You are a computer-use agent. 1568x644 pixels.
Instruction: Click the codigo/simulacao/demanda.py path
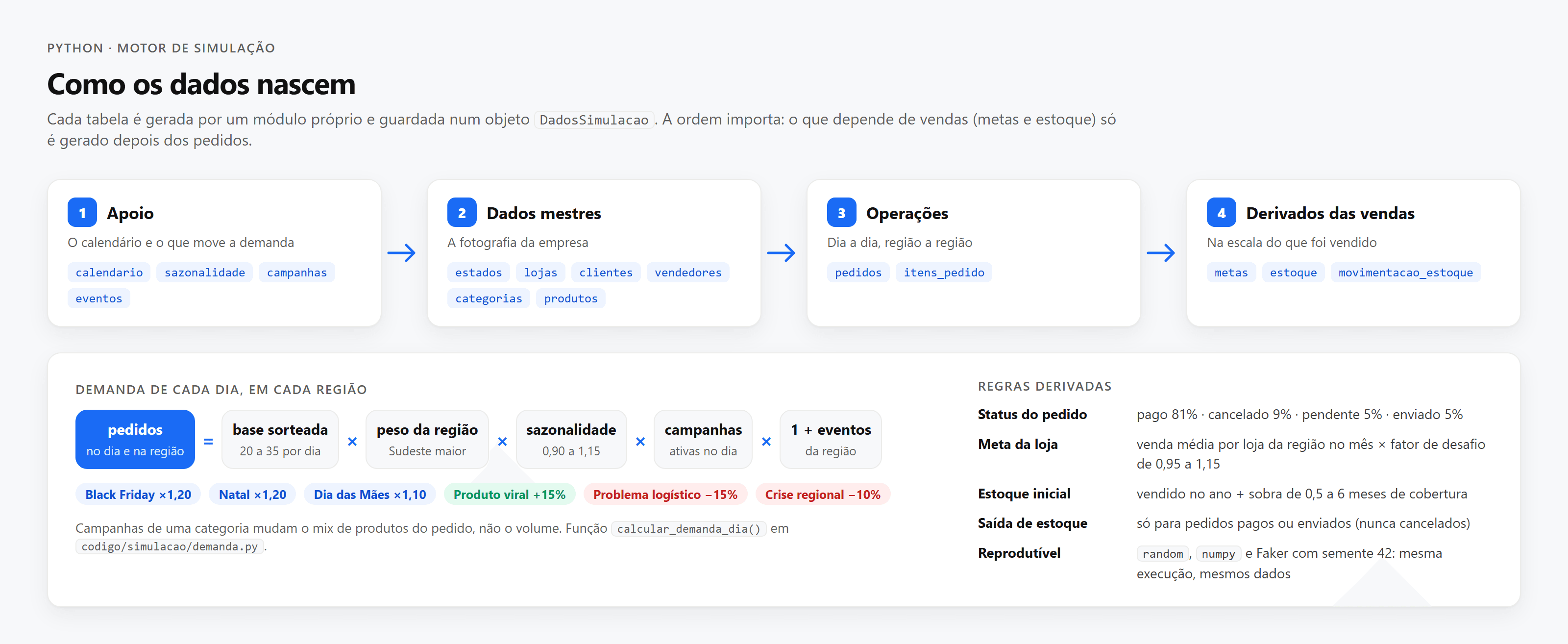click(169, 546)
